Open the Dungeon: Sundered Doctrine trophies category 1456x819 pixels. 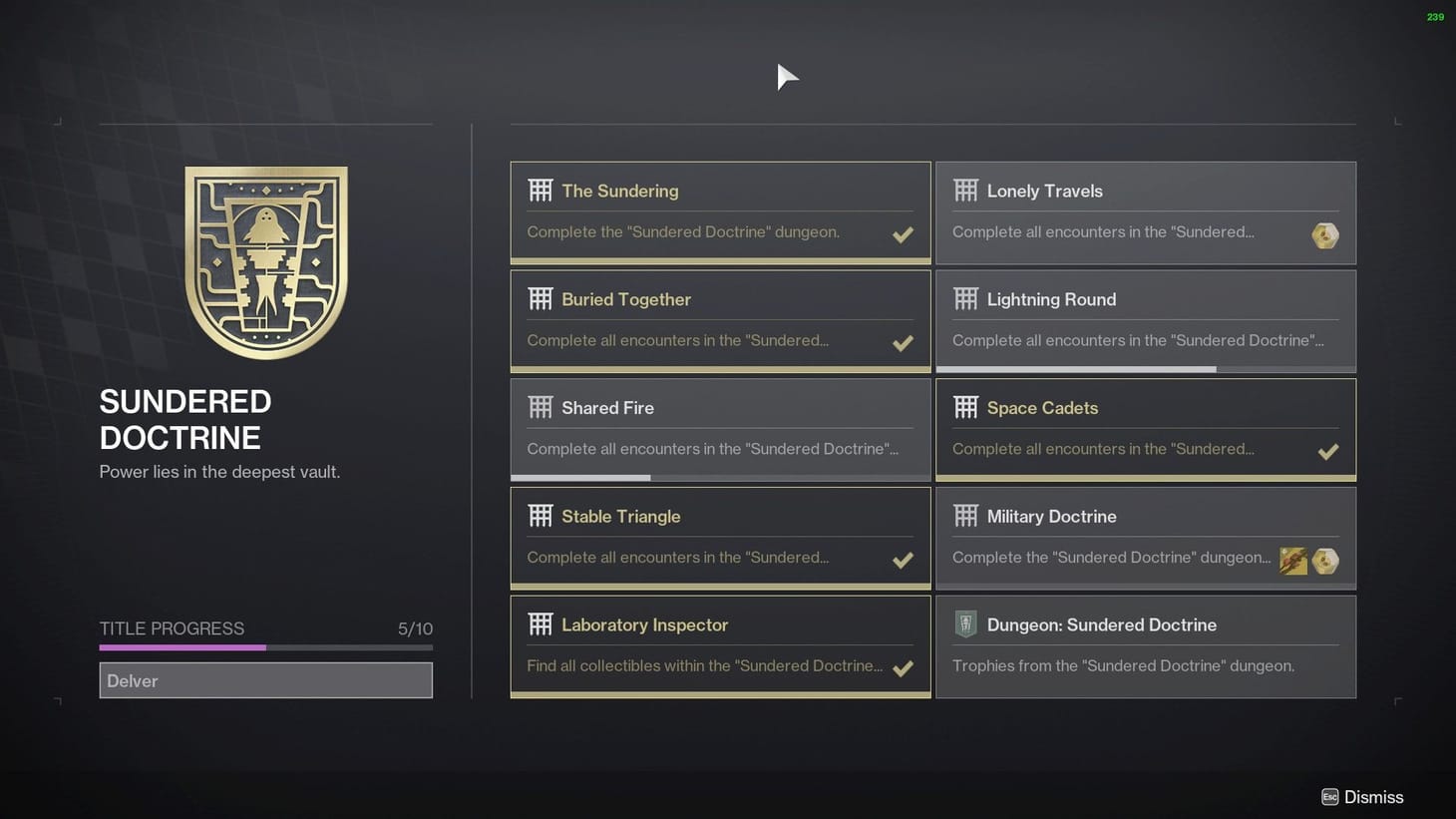coord(1145,646)
